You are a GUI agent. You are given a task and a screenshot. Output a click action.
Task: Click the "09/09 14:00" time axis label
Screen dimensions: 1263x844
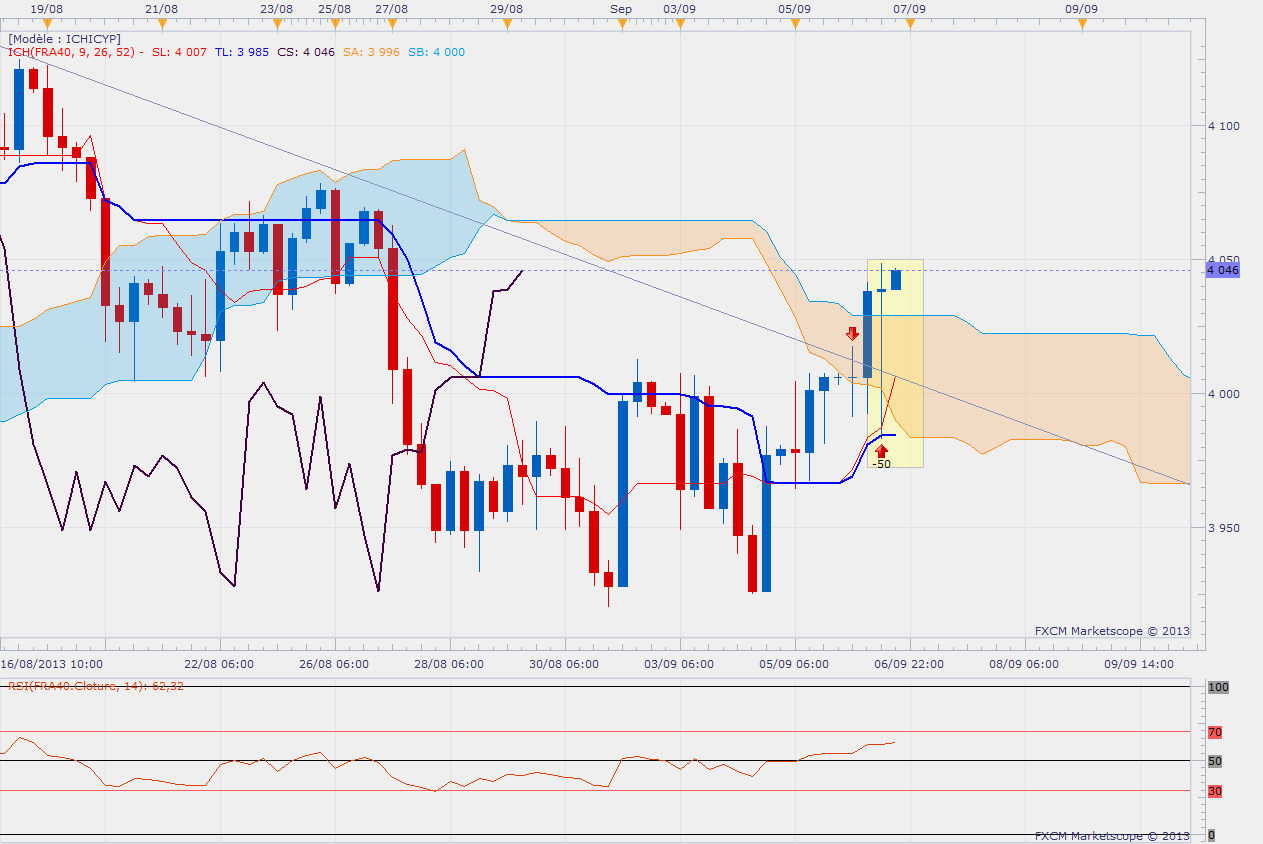click(x=1139, y=664)
